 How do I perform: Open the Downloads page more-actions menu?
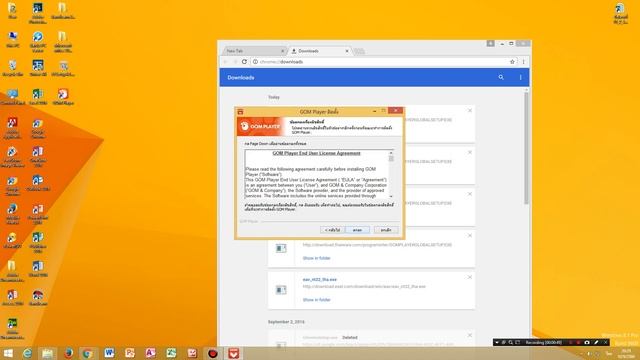(x=520, y=77)
